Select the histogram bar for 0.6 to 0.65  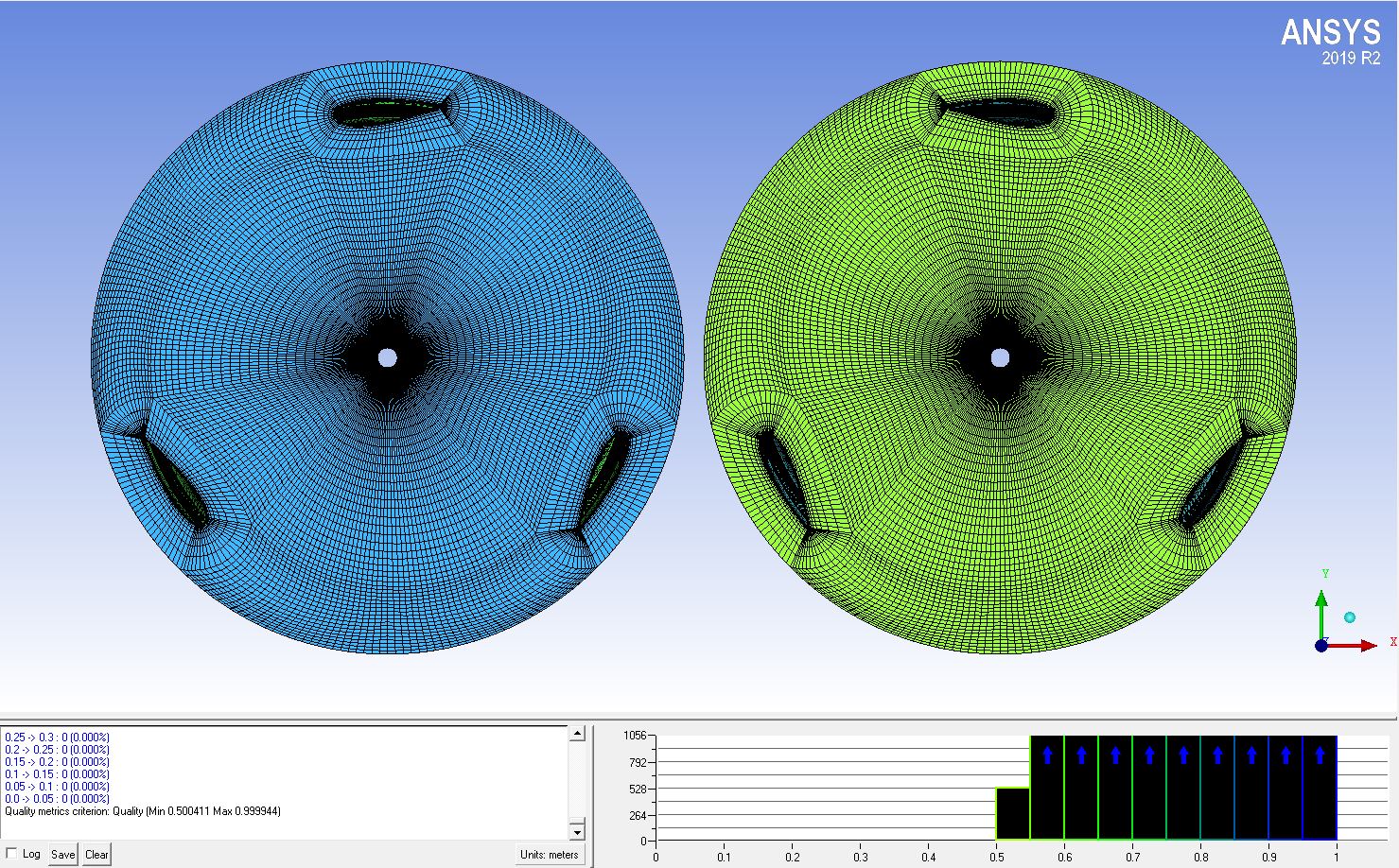click(1081, 787)
